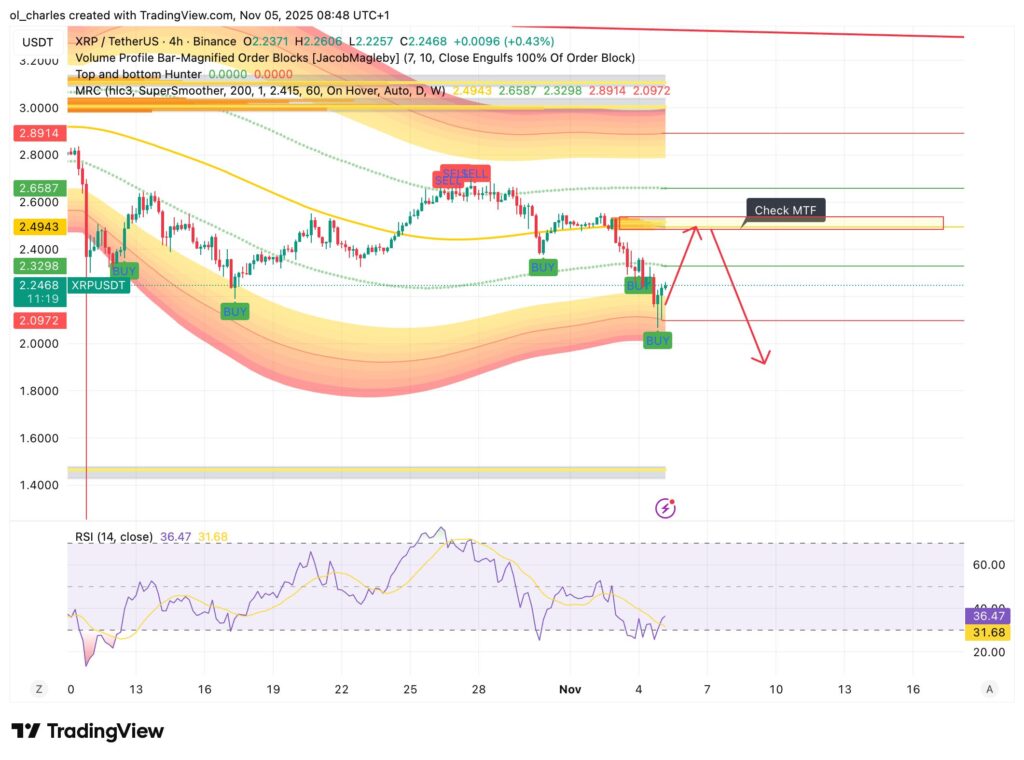
Task: Click the purple lightning bolt event icon
Action: [x=665, y=508]
